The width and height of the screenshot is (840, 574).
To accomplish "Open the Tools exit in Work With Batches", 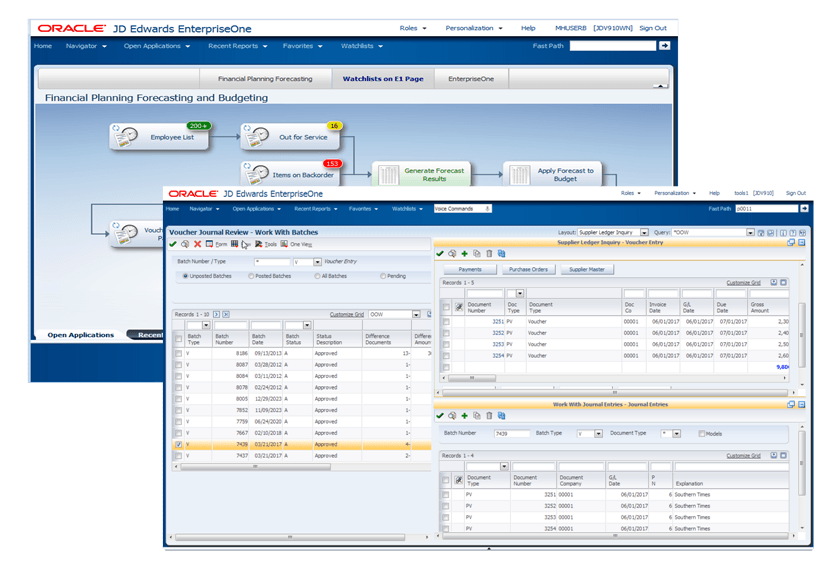I will coord(266,244).
